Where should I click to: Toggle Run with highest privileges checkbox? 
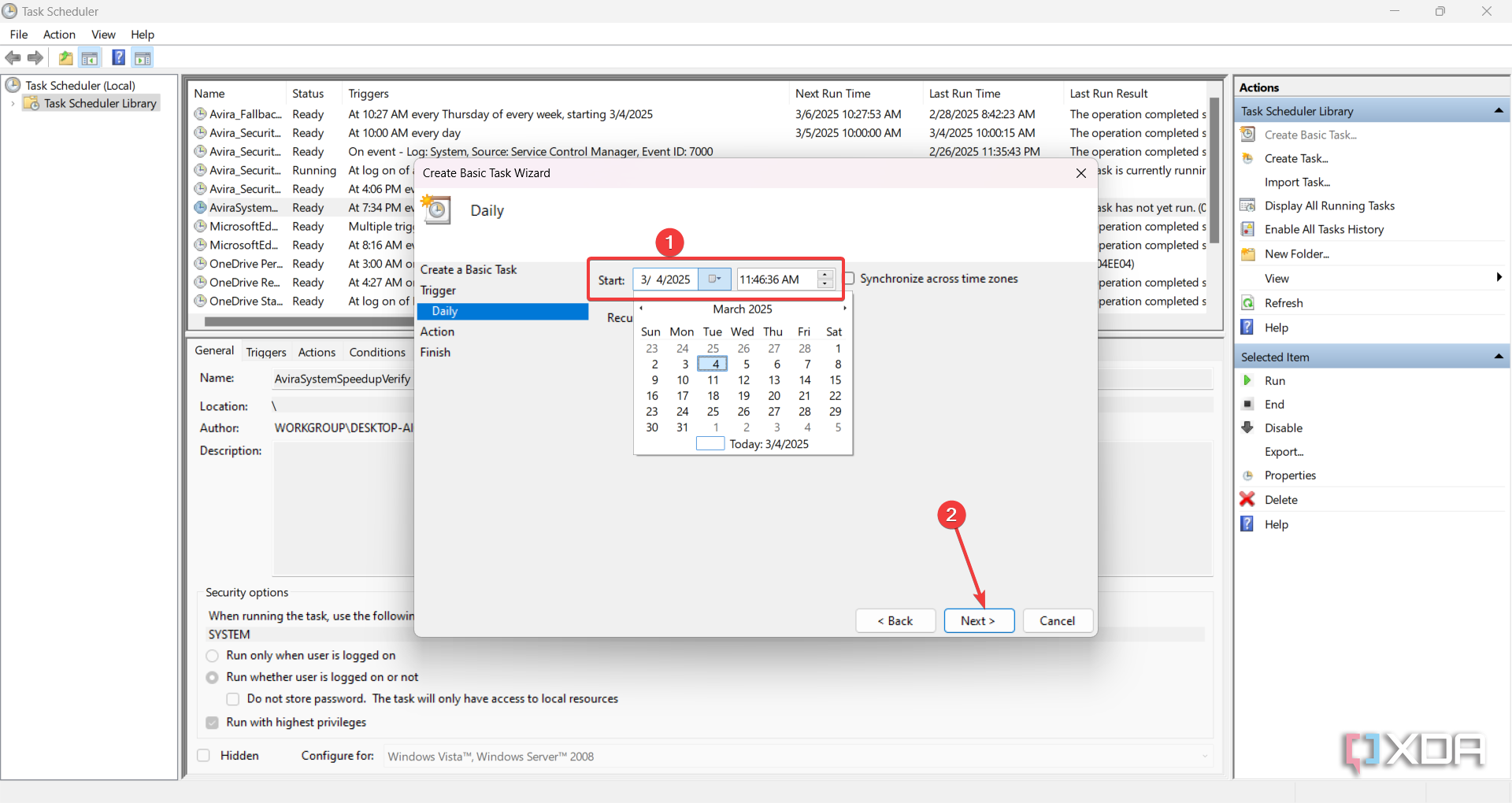213,723
